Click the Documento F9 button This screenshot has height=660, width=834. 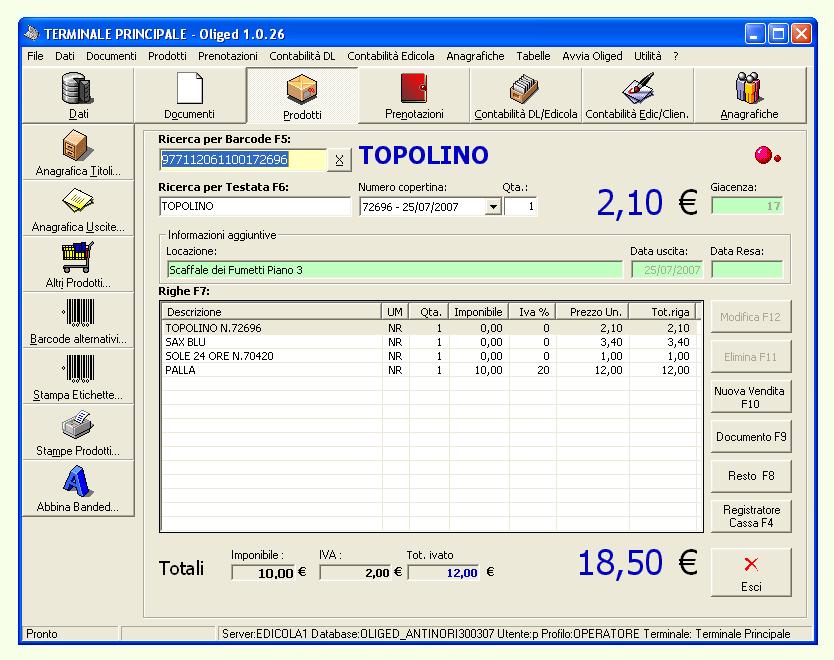(750, 437)
